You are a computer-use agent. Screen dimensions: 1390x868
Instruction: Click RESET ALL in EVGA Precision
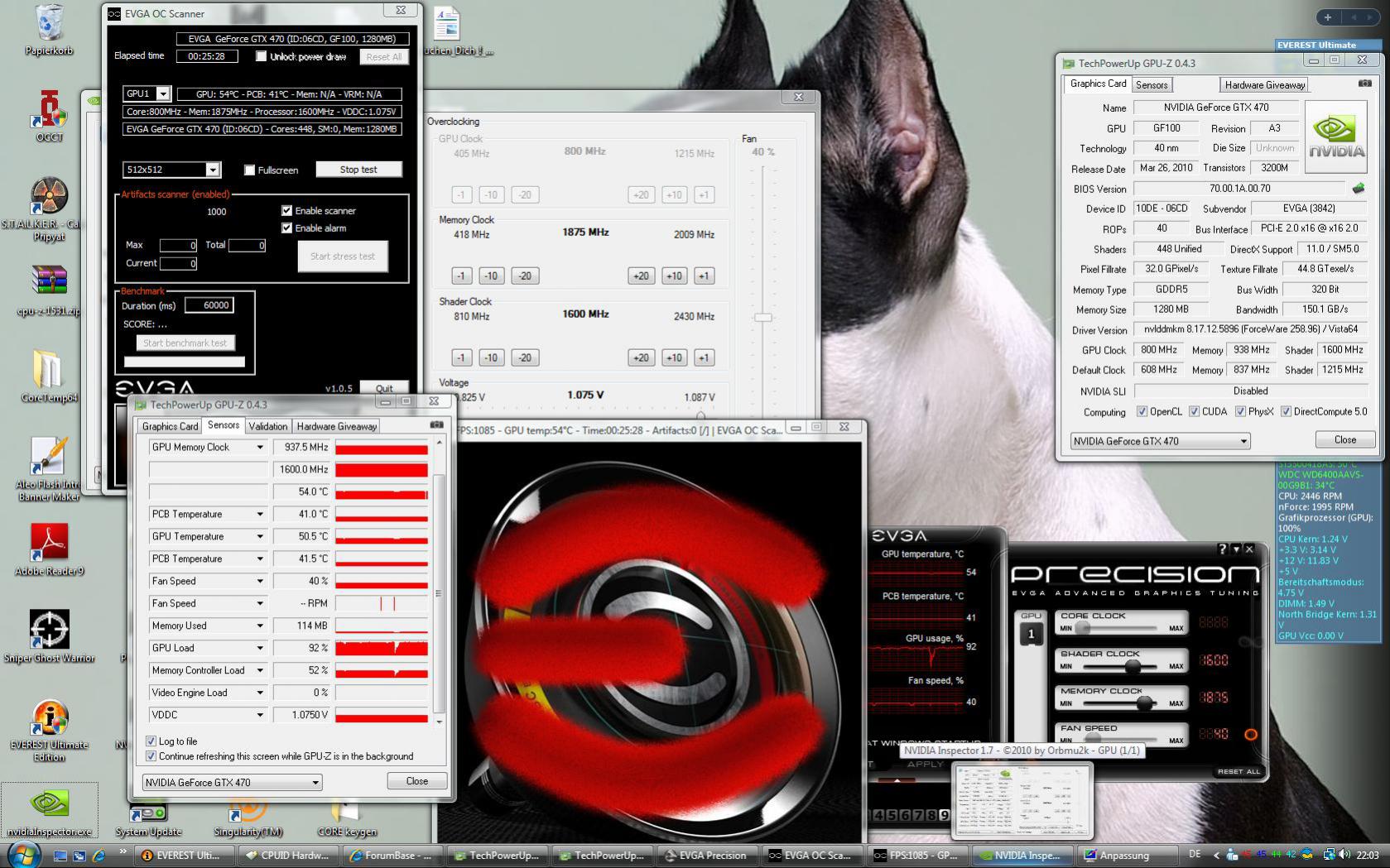[x=1238, y=771]
